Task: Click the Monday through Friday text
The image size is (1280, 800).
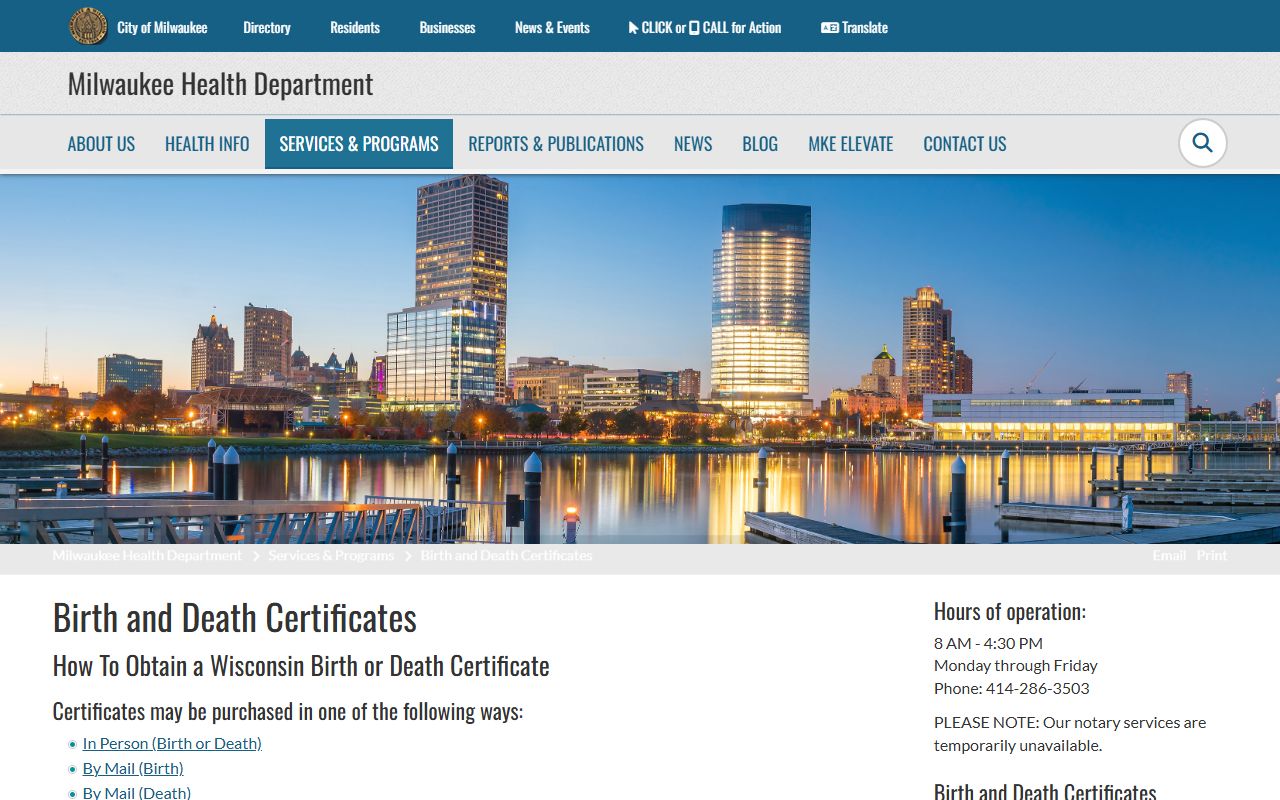Action: 1016,665
